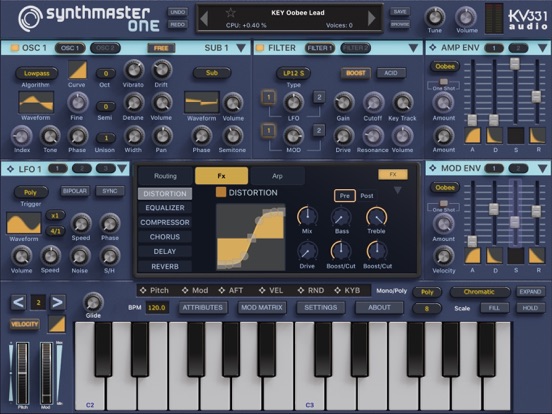Toggle the DISTORTION effect enable square
The image size is (552, 414).
(221, 192)
